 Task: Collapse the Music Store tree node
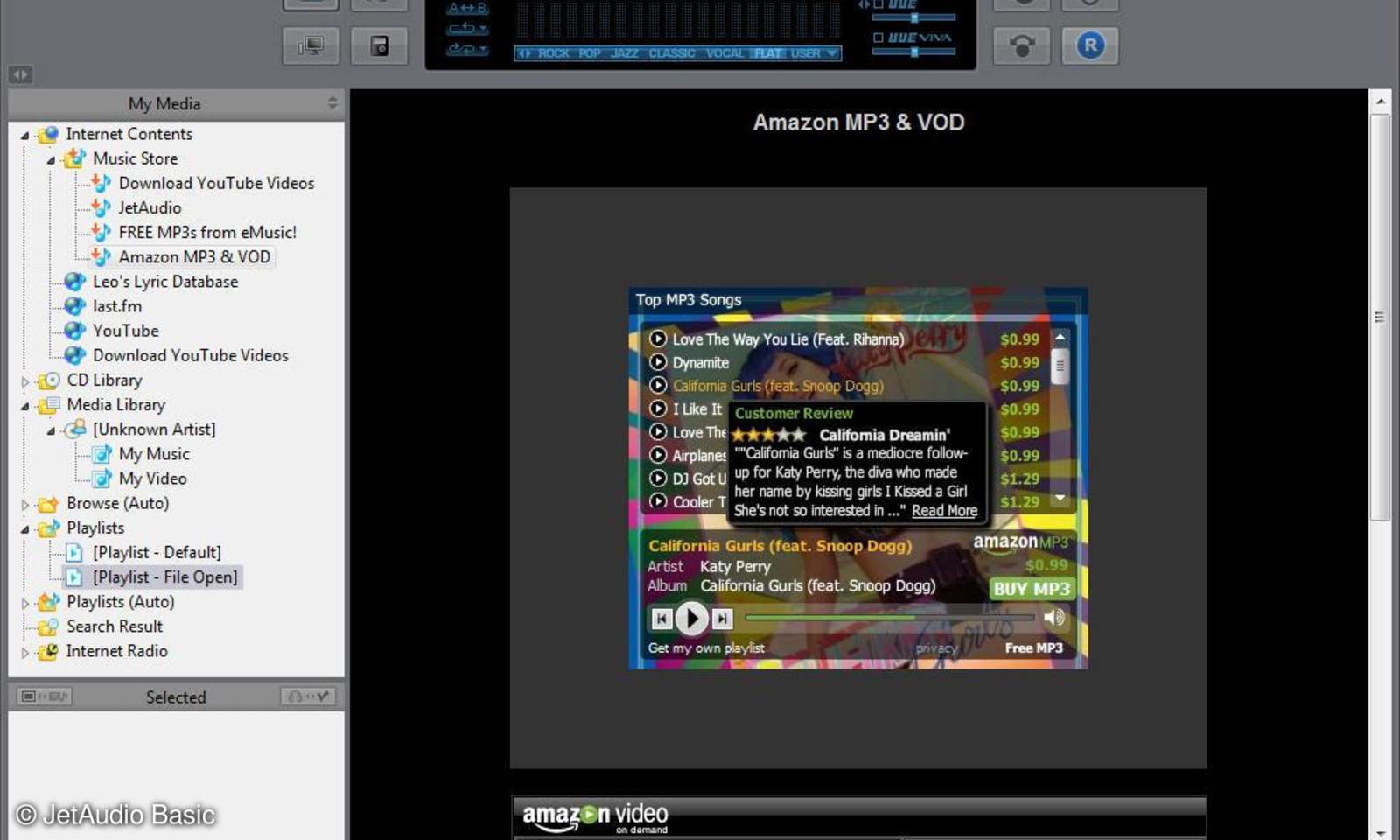[x=51, y=160]
